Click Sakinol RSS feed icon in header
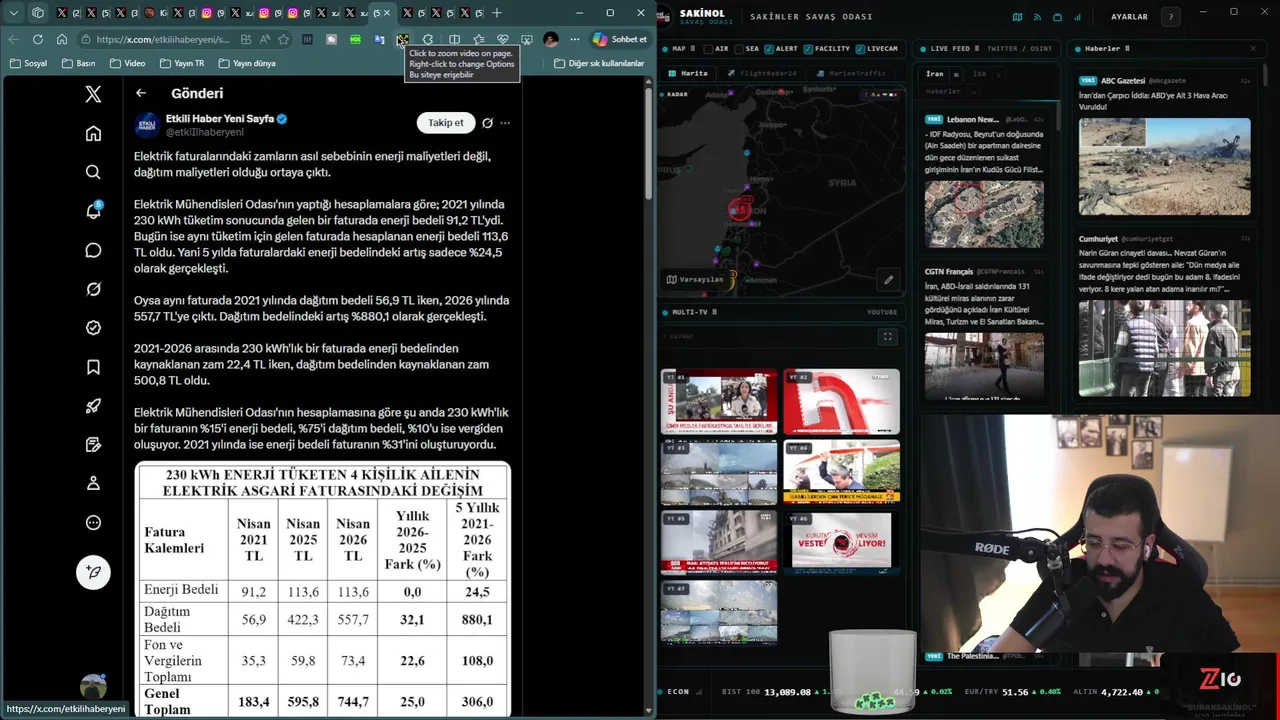This screenshot has height=720, width=1280. [1037, 17]
